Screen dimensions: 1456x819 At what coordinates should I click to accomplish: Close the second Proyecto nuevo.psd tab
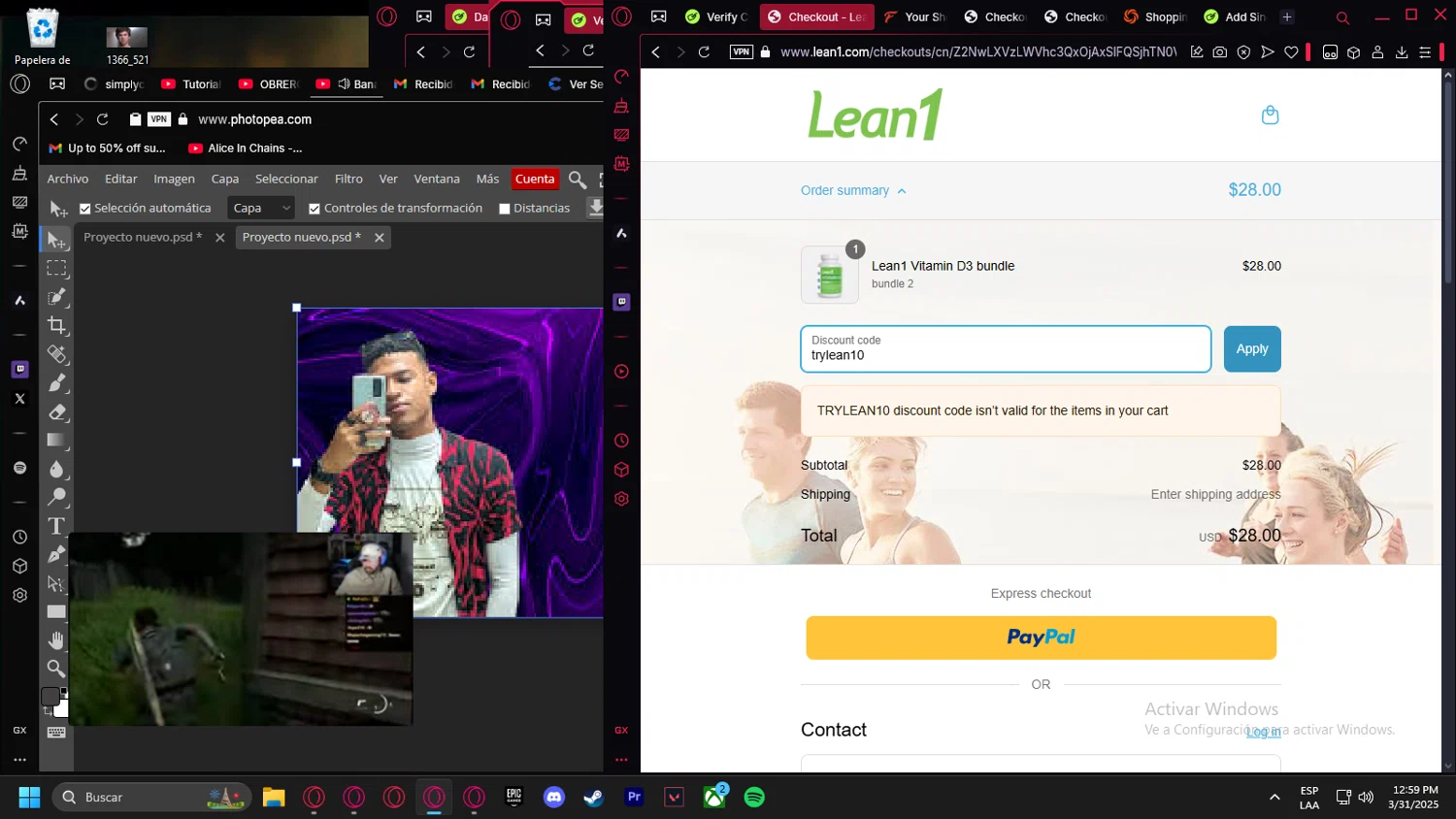point(380,237)
